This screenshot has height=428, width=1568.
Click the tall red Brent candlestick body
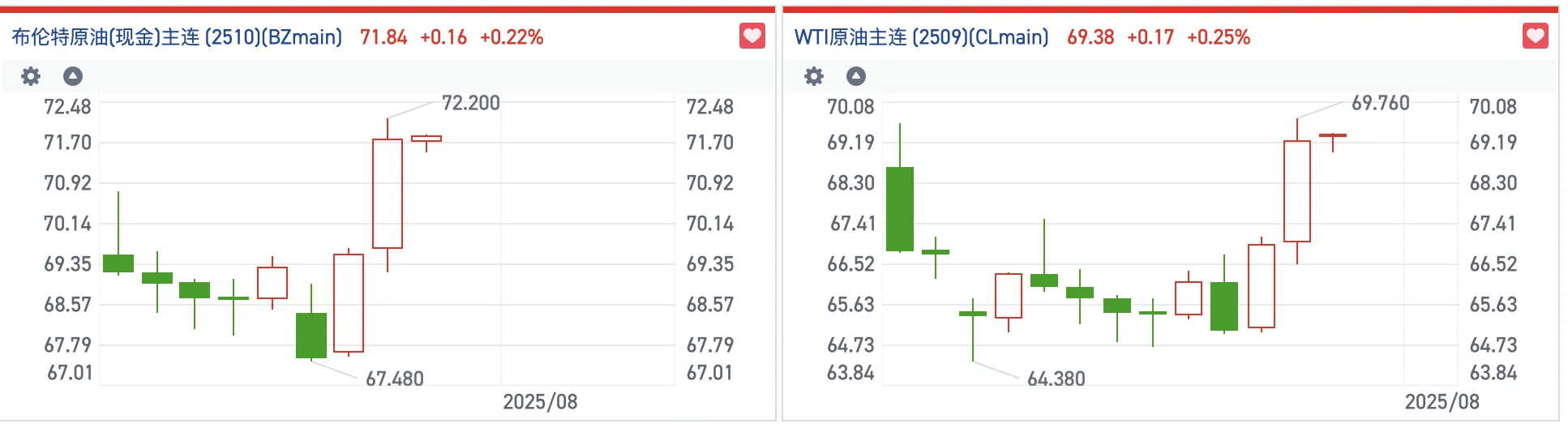click(x=388, y=194)
